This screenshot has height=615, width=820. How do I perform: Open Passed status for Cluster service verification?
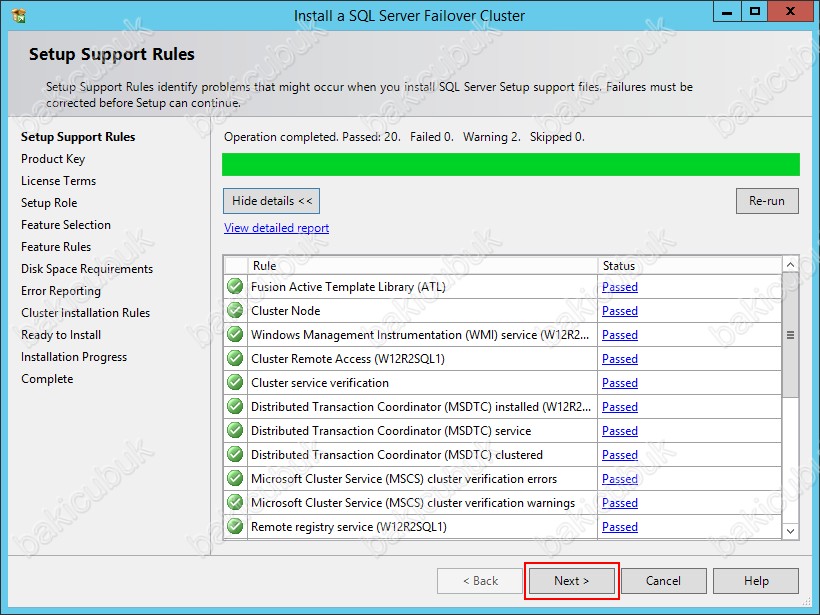pos(620,383)
